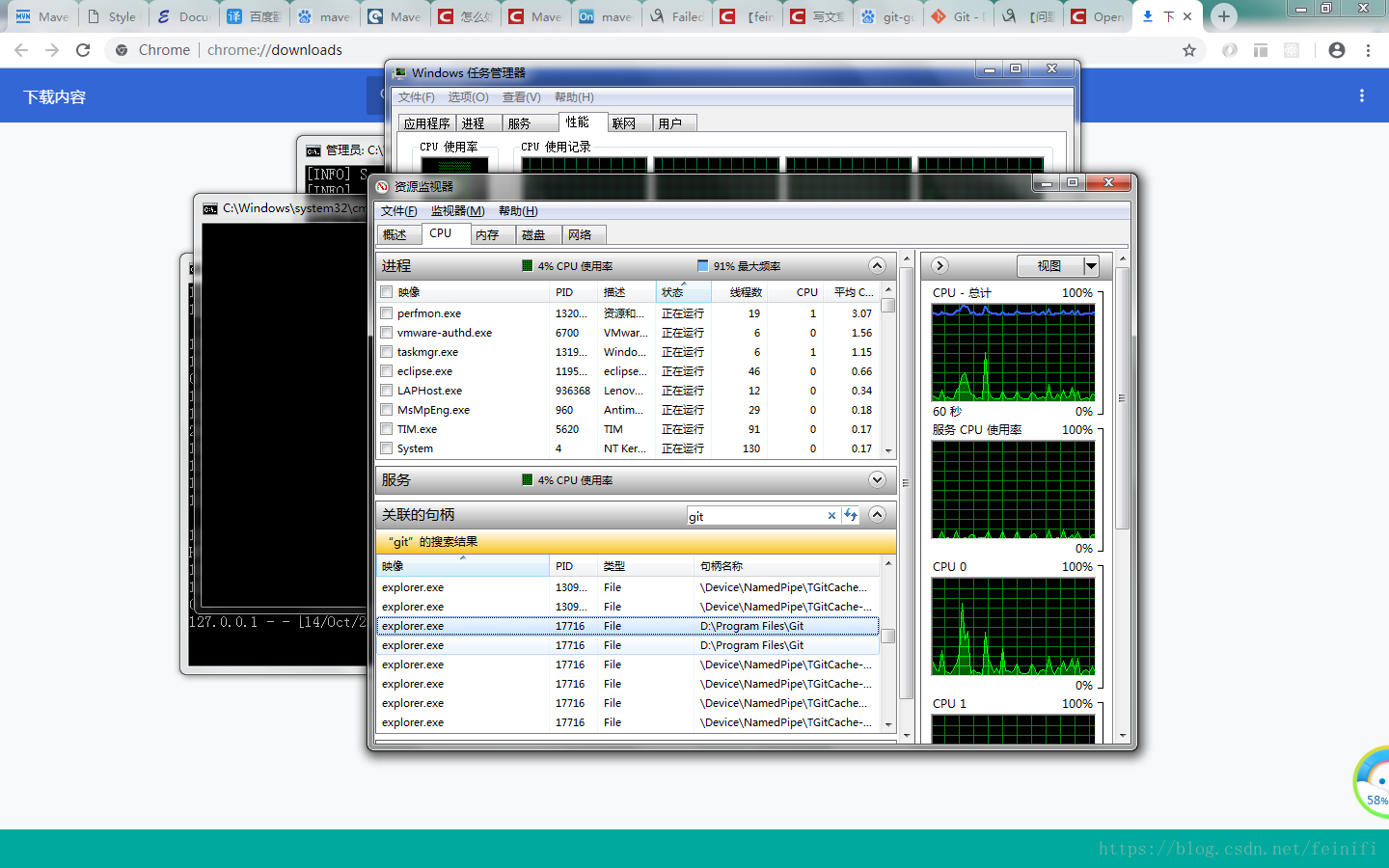Hide the CPU graphs pane arrow
The height and width of the screenshot is (868, 1389).
tap(940, 266)
